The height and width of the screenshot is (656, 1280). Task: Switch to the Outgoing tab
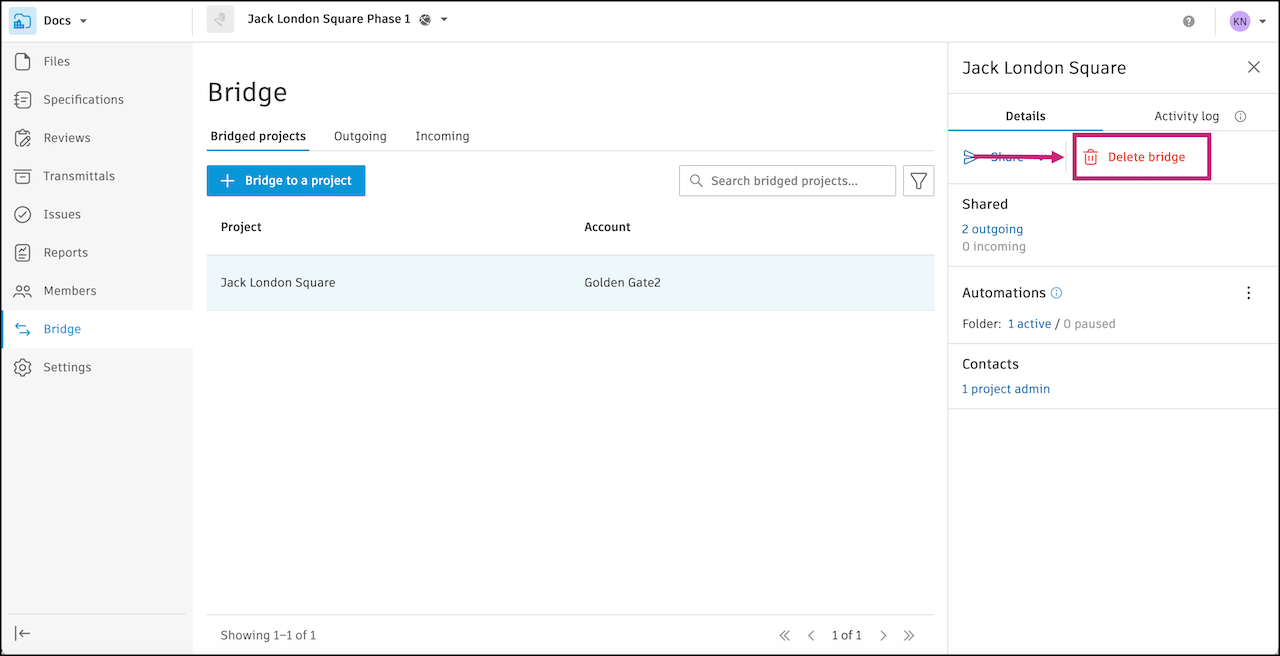[x=360, y=136]
